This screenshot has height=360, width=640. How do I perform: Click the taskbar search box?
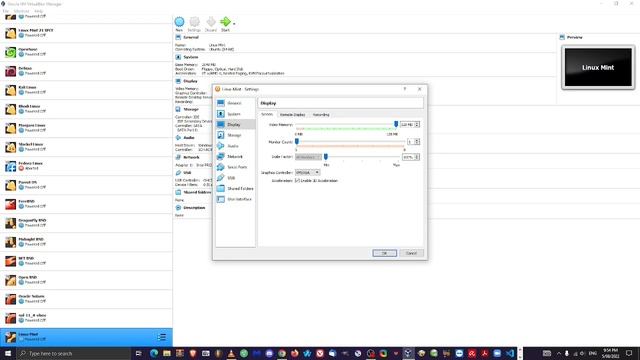point(74,353)
